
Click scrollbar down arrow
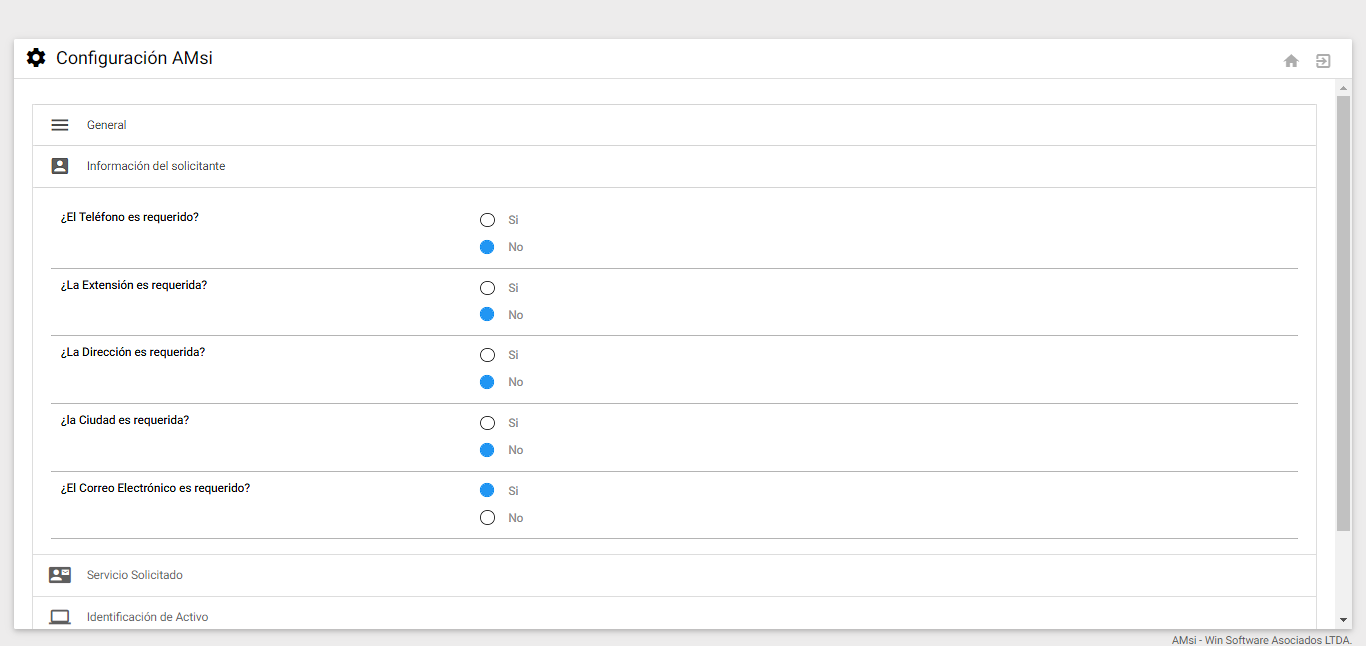click(1344, 620)
